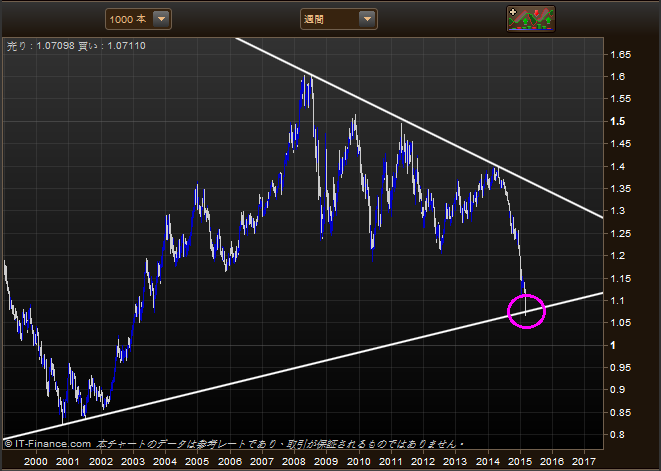Click the 1.65 price axis label
This screenshot has width=661, height=471.
pyautogui.click(x=620, y=54)
